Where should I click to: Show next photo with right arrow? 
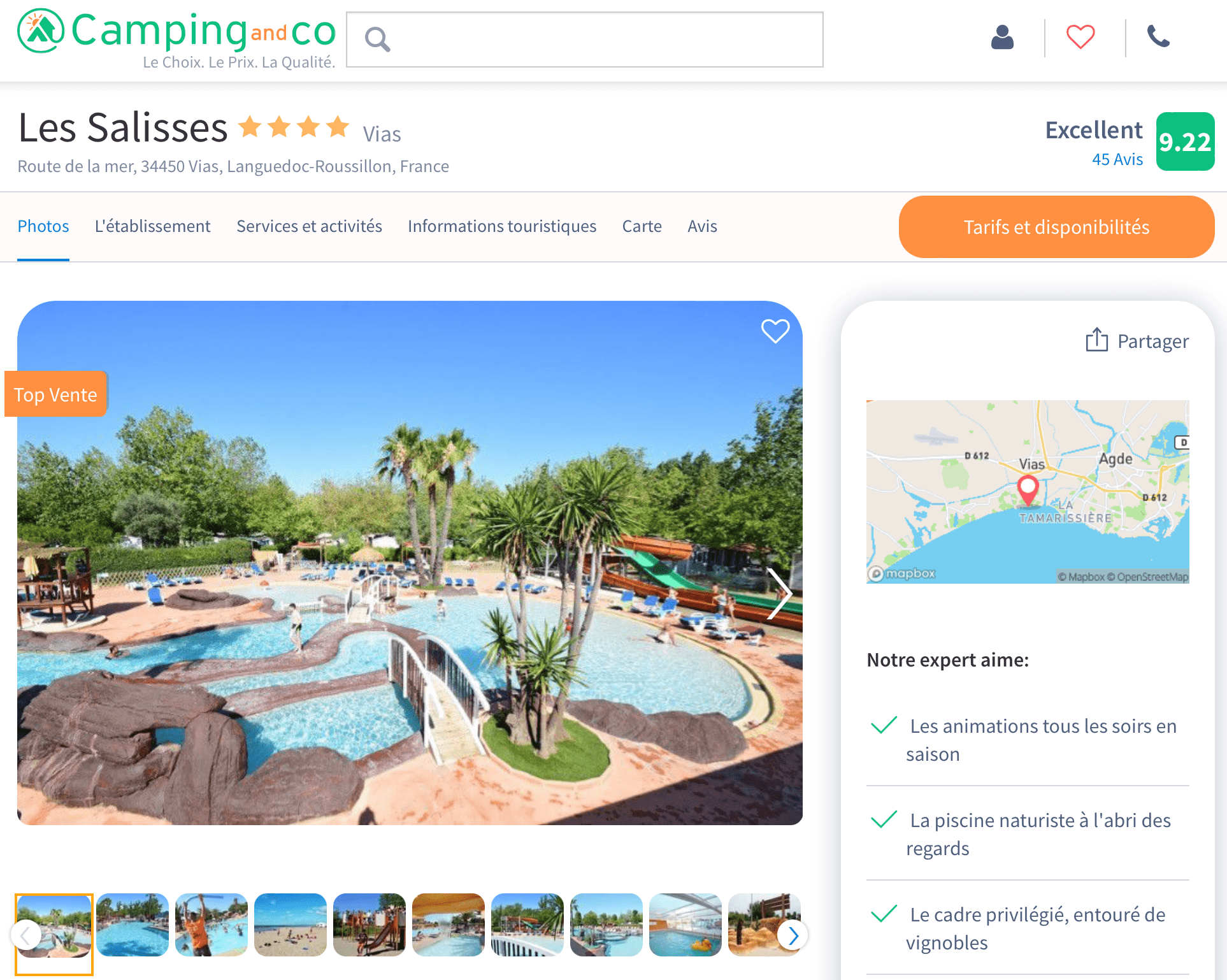tap(779, 593)
